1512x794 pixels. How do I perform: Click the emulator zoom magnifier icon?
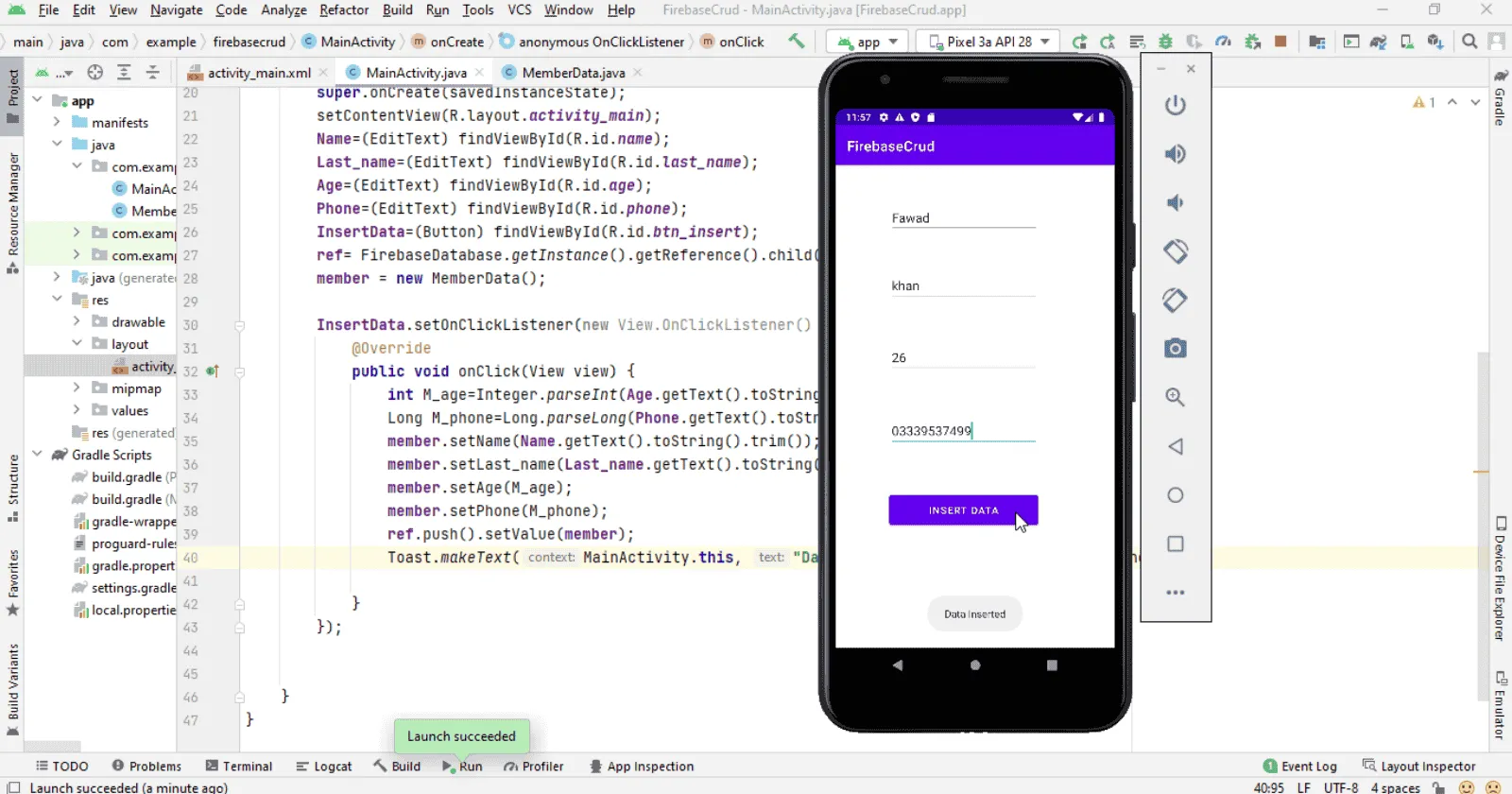point(1176,397)
